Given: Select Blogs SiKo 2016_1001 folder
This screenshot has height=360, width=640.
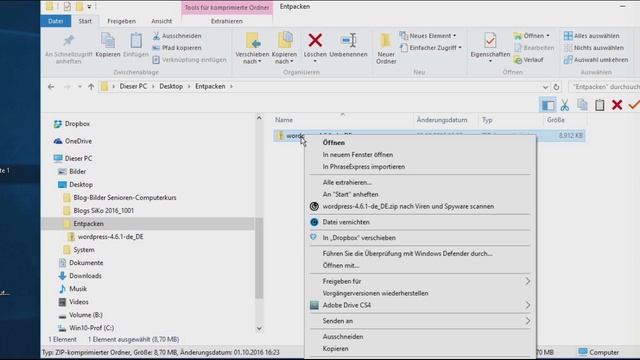Looking at the screenshot, I should (103, 211).
